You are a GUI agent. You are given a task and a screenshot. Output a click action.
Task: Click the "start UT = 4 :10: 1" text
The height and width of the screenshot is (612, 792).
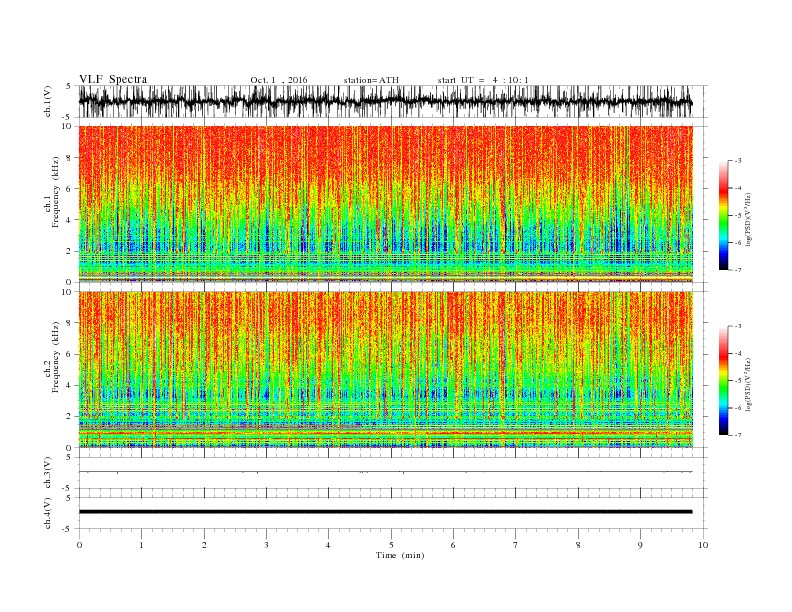tap(483, 80)
